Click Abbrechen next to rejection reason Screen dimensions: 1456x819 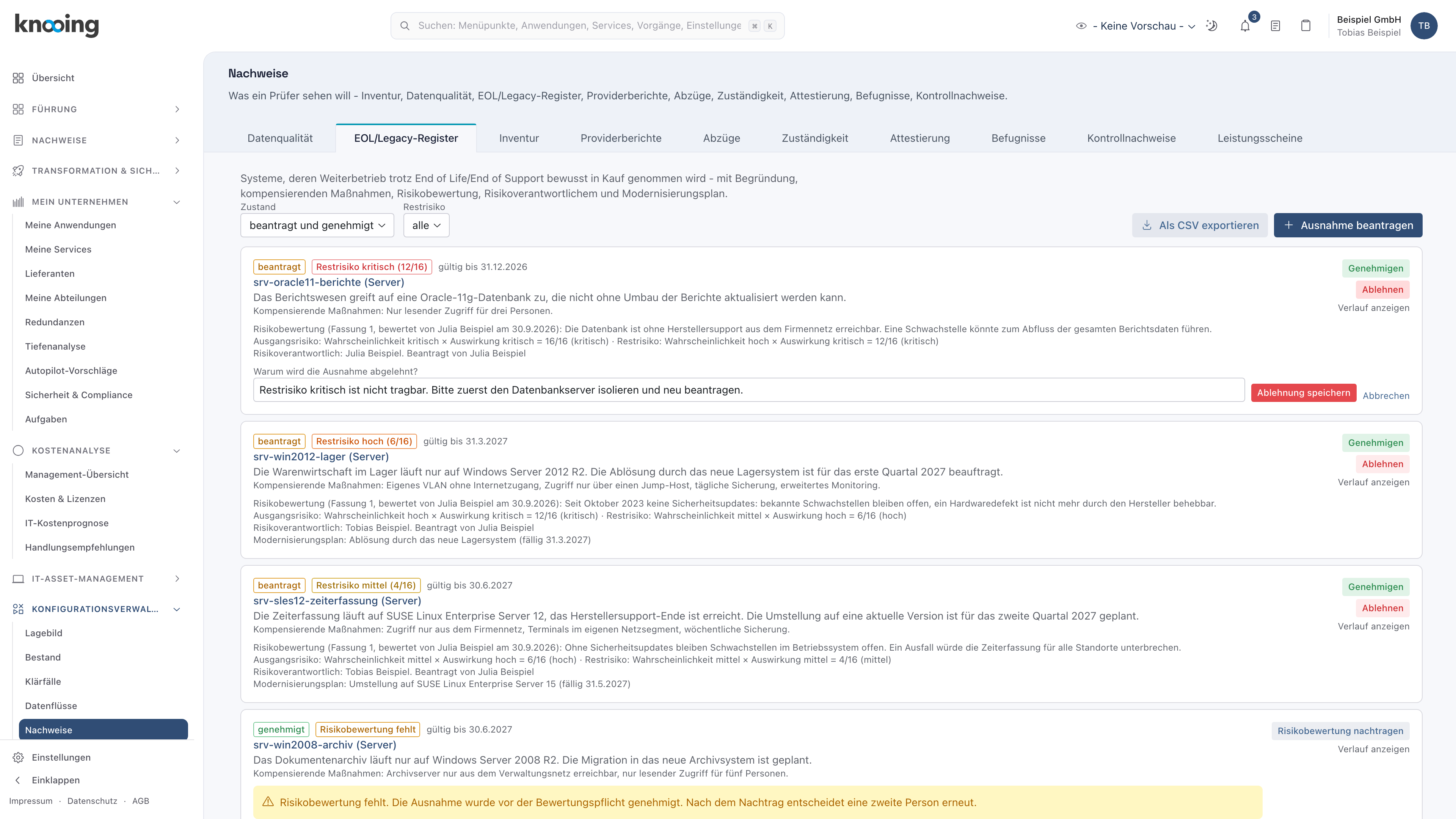click(1385, 395)
